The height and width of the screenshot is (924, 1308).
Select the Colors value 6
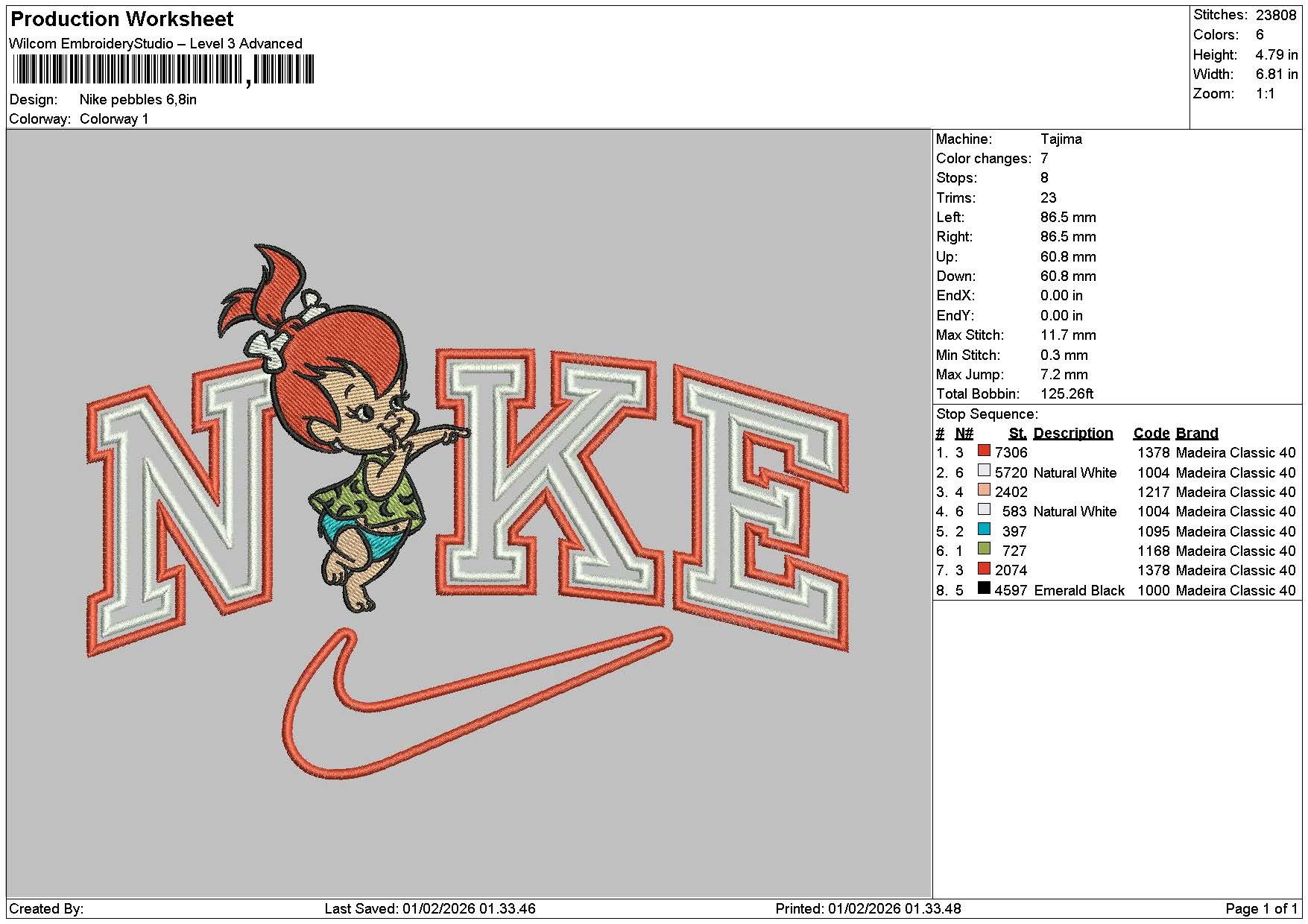click(x=1260, y=35)
